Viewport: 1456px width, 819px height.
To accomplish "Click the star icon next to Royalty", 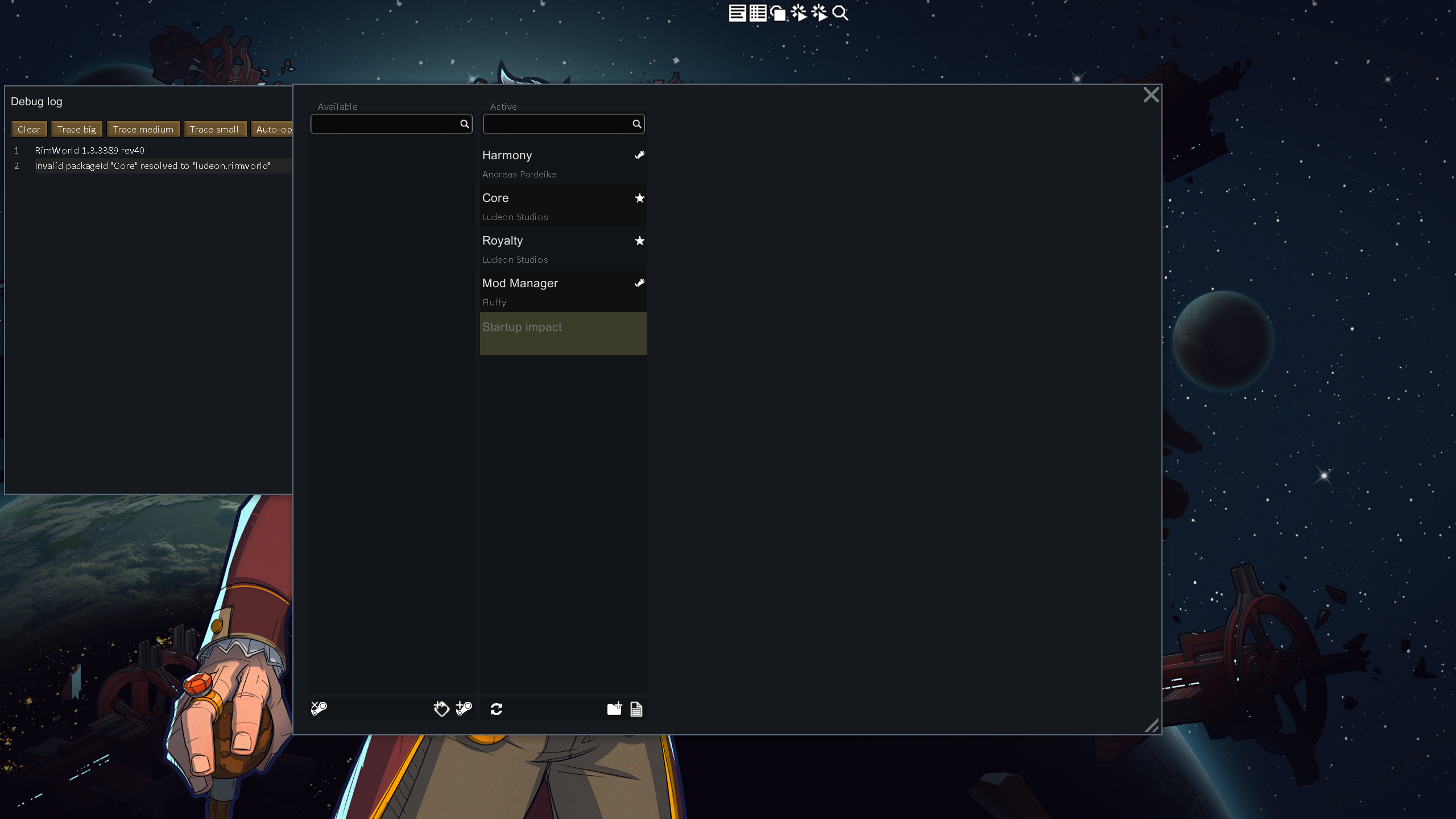I will [639, 241].
